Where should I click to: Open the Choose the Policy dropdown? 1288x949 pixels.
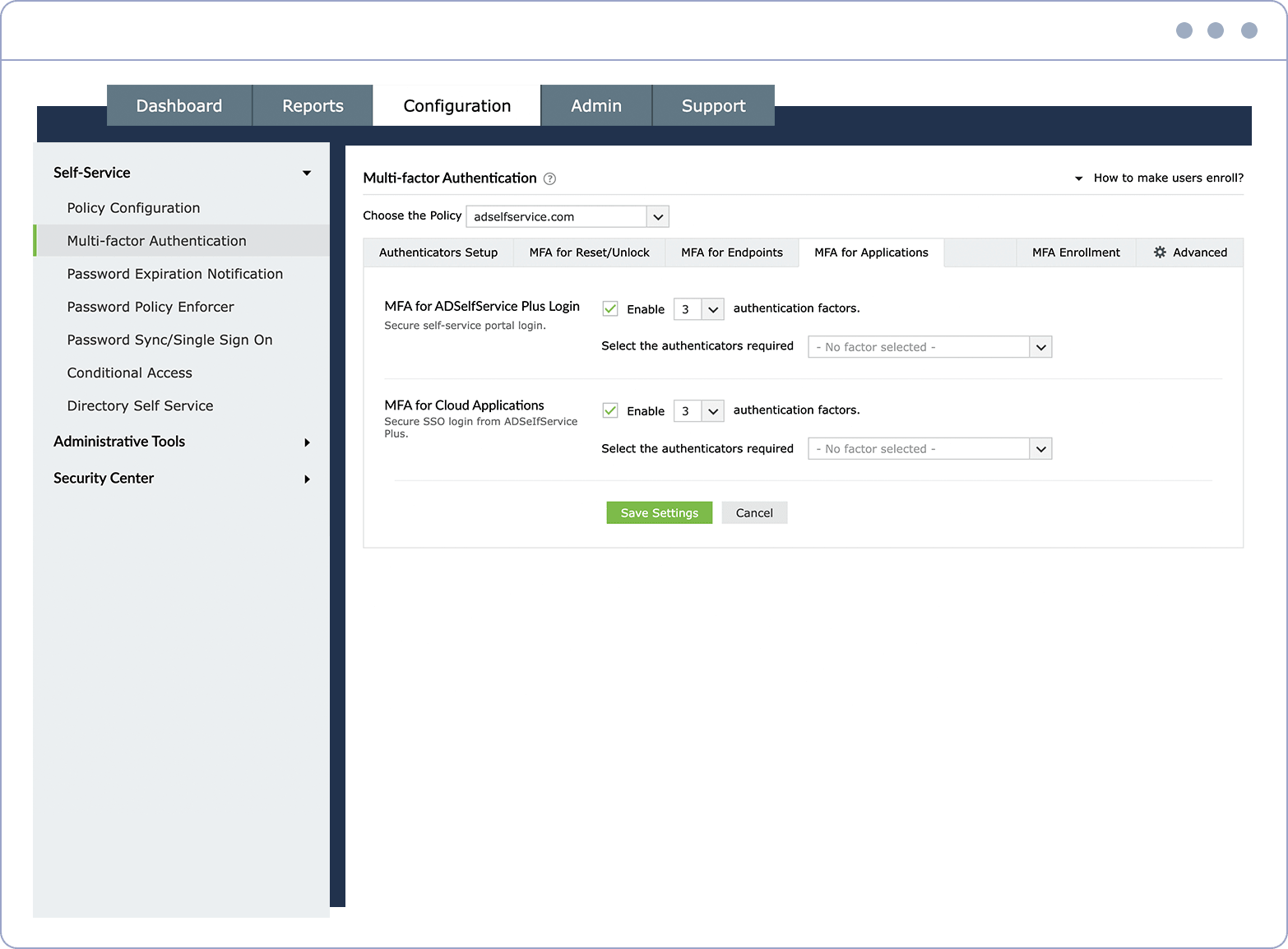[568, 216]
